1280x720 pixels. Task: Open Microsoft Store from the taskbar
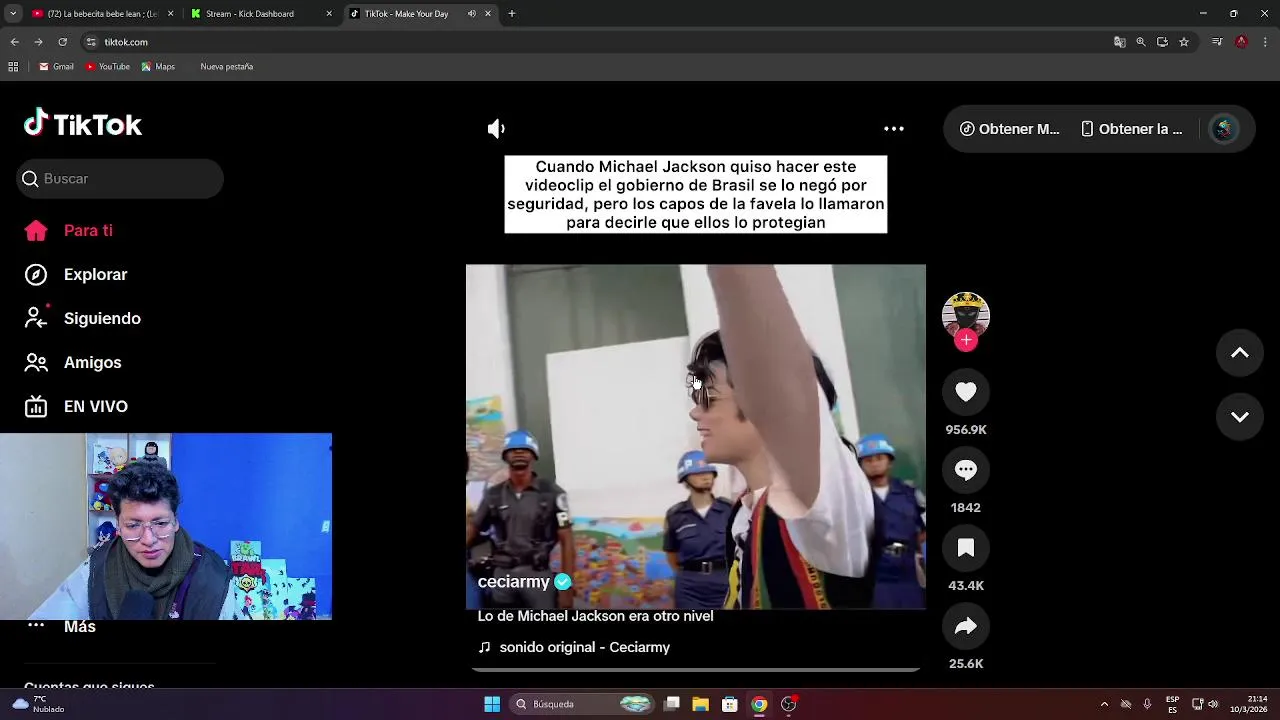click(730, 704)
